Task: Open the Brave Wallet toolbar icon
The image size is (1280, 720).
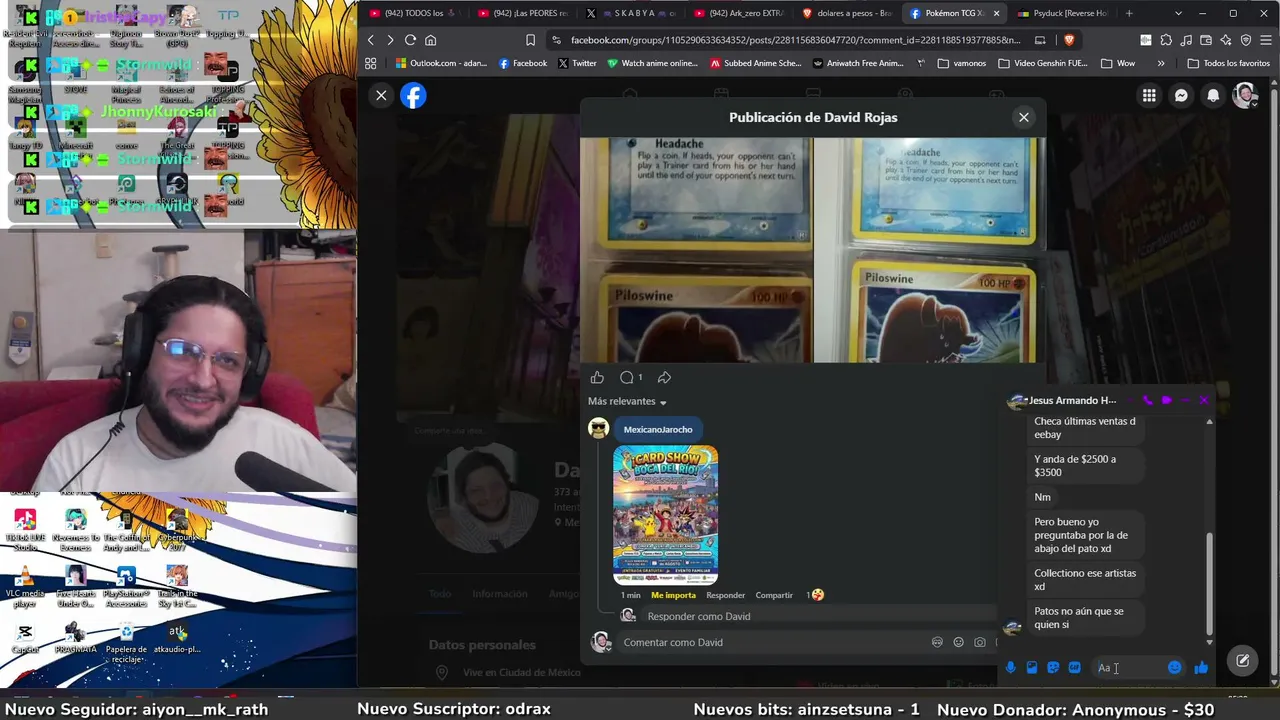Action: coord(1206,40)
